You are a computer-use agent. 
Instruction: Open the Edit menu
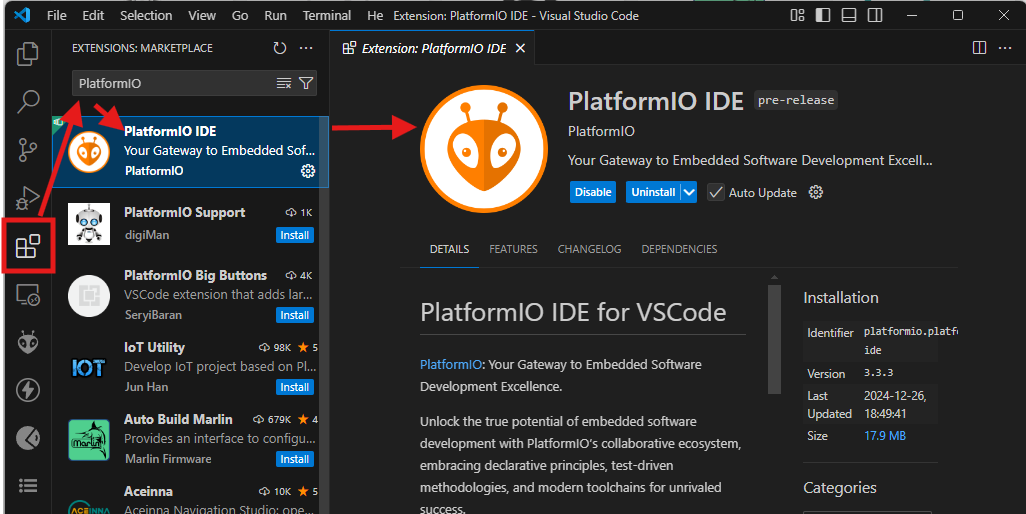point(93,15)
